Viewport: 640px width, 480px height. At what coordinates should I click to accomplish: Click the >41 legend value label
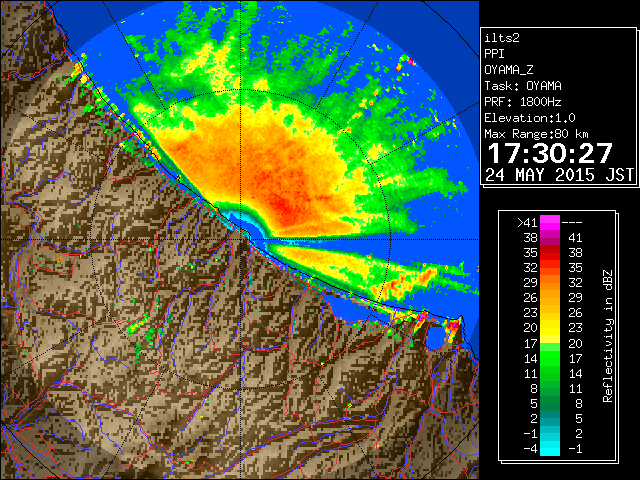pyautogui.click(x=527, y=223)
